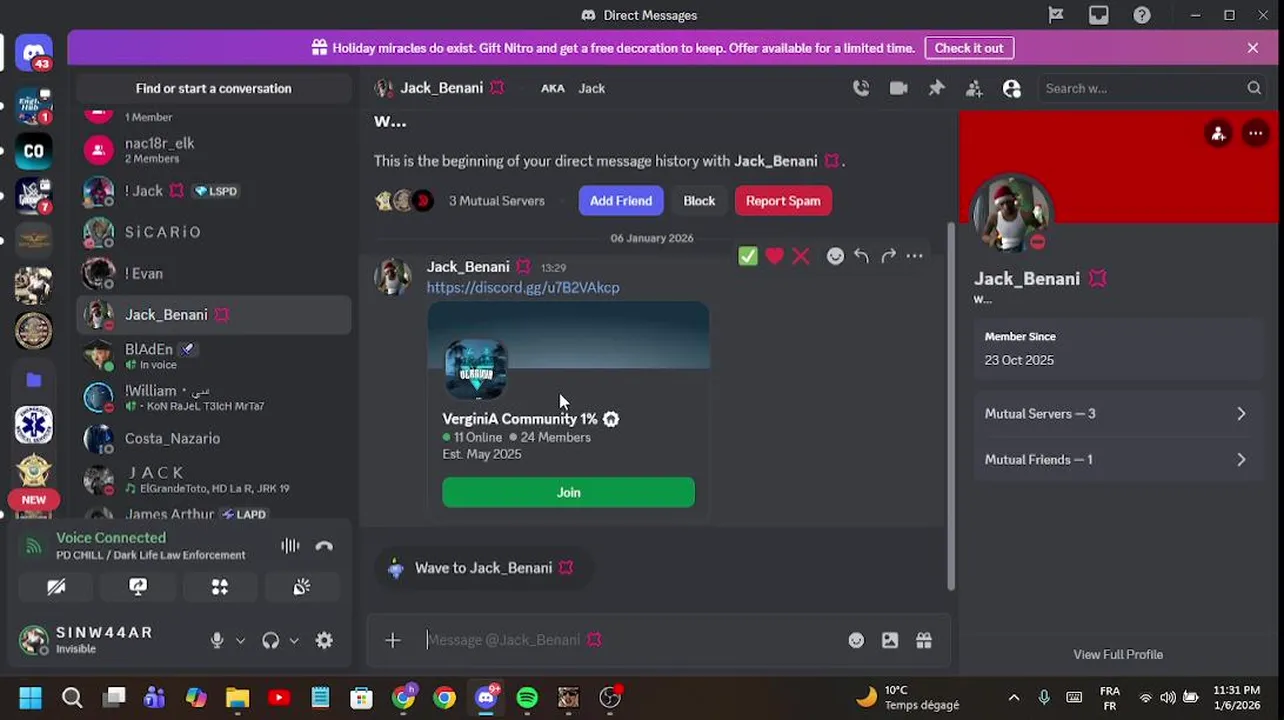Open the discord.gg invite link
Screen dimensions: 1284x720
(523, 287)
